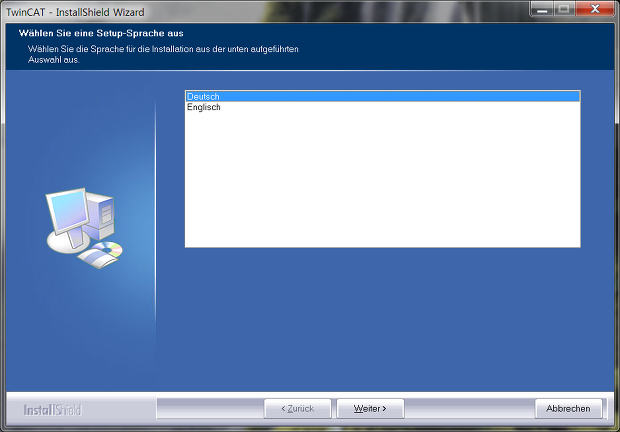Minimize the InstallShield Wizard window

click(x=542, y=9)
